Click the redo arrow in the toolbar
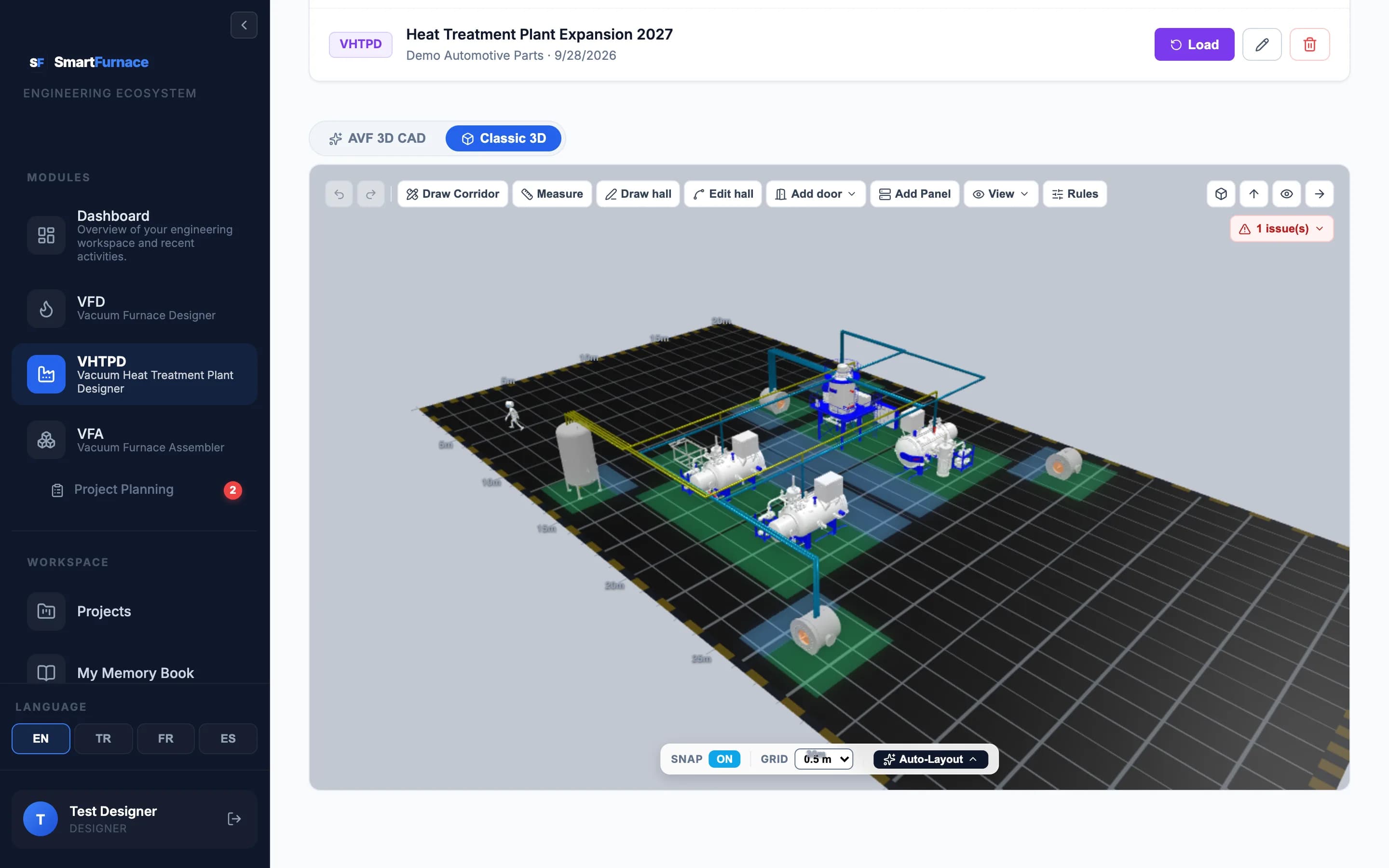The width and height of the screenshot is (1389, 868). click(x=371, y=194)
